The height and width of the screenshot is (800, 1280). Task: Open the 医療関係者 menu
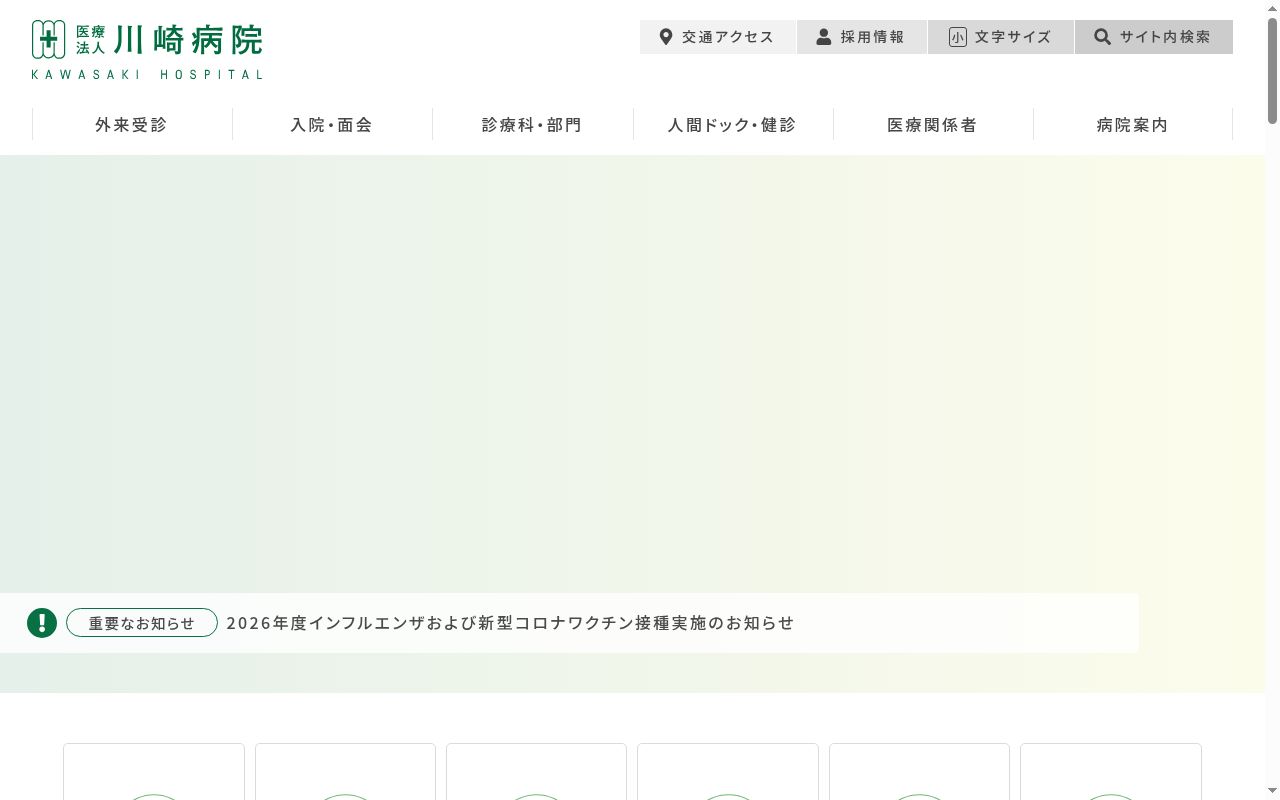(x=932, y=125)
